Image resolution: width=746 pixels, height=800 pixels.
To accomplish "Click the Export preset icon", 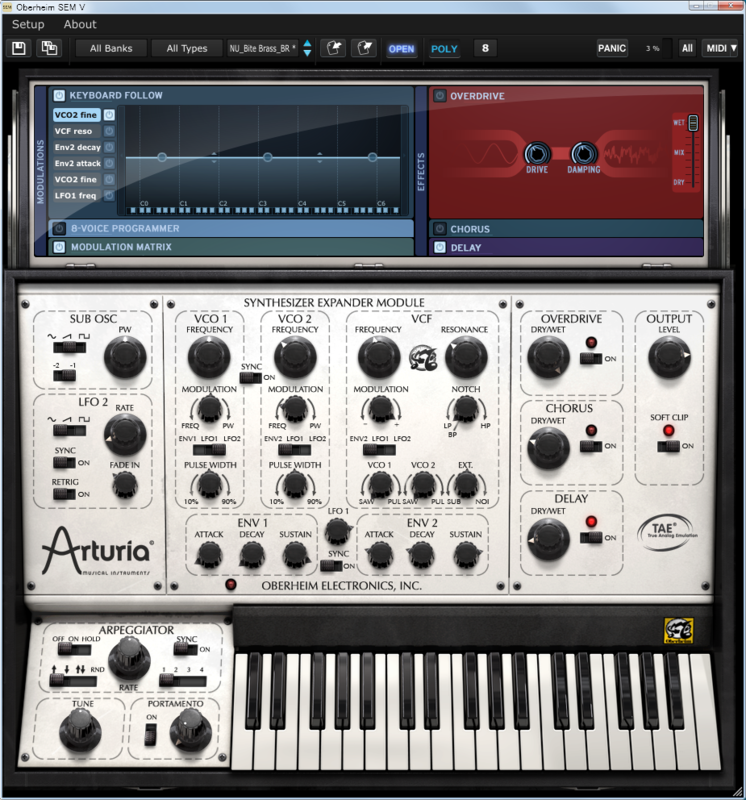I will (x=364, y=48).
